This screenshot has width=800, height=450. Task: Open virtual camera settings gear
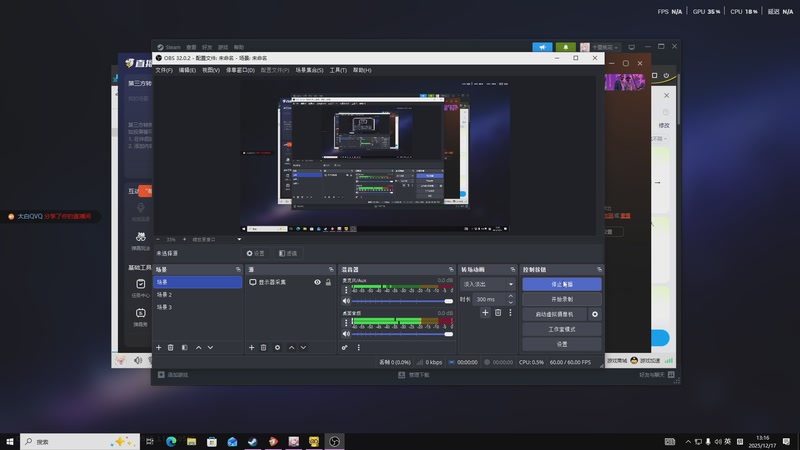595,314
